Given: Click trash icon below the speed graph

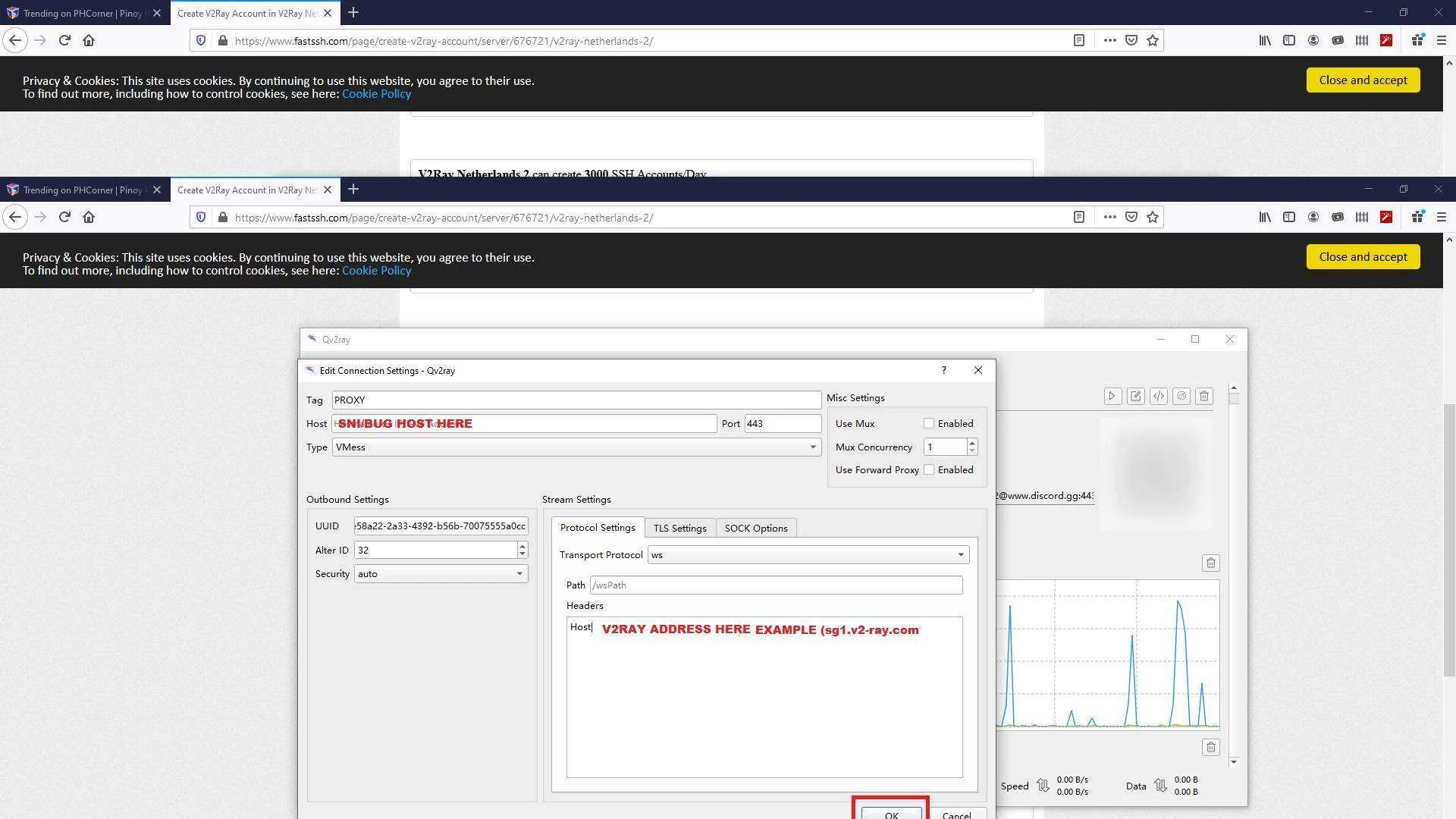Looking at the screenshot, I should [x=1211, y=747].
